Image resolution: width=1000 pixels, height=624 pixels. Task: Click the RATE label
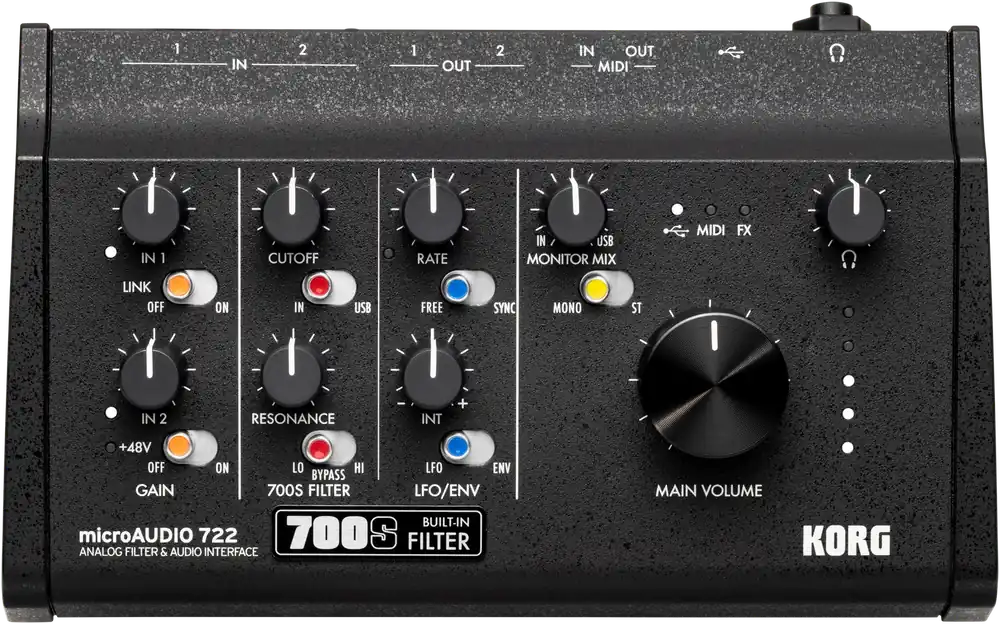(432, 258)
